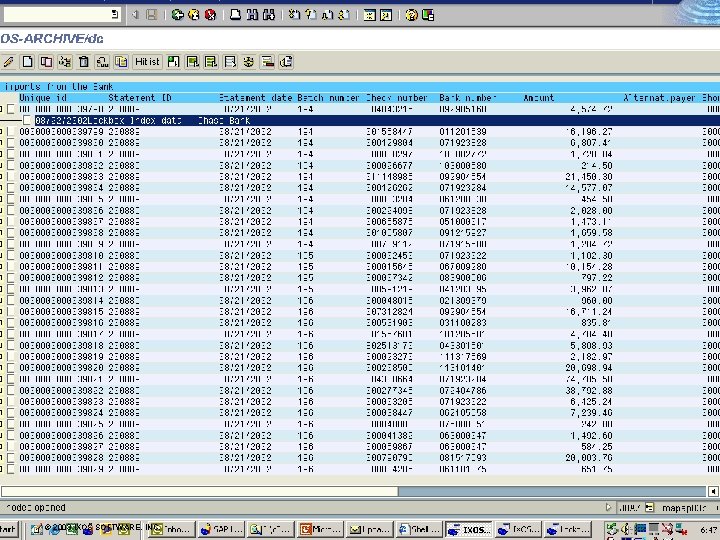Open the command field dropdown arrow
The width and height of the screenshot is (720, 540).
pos(115,14)
